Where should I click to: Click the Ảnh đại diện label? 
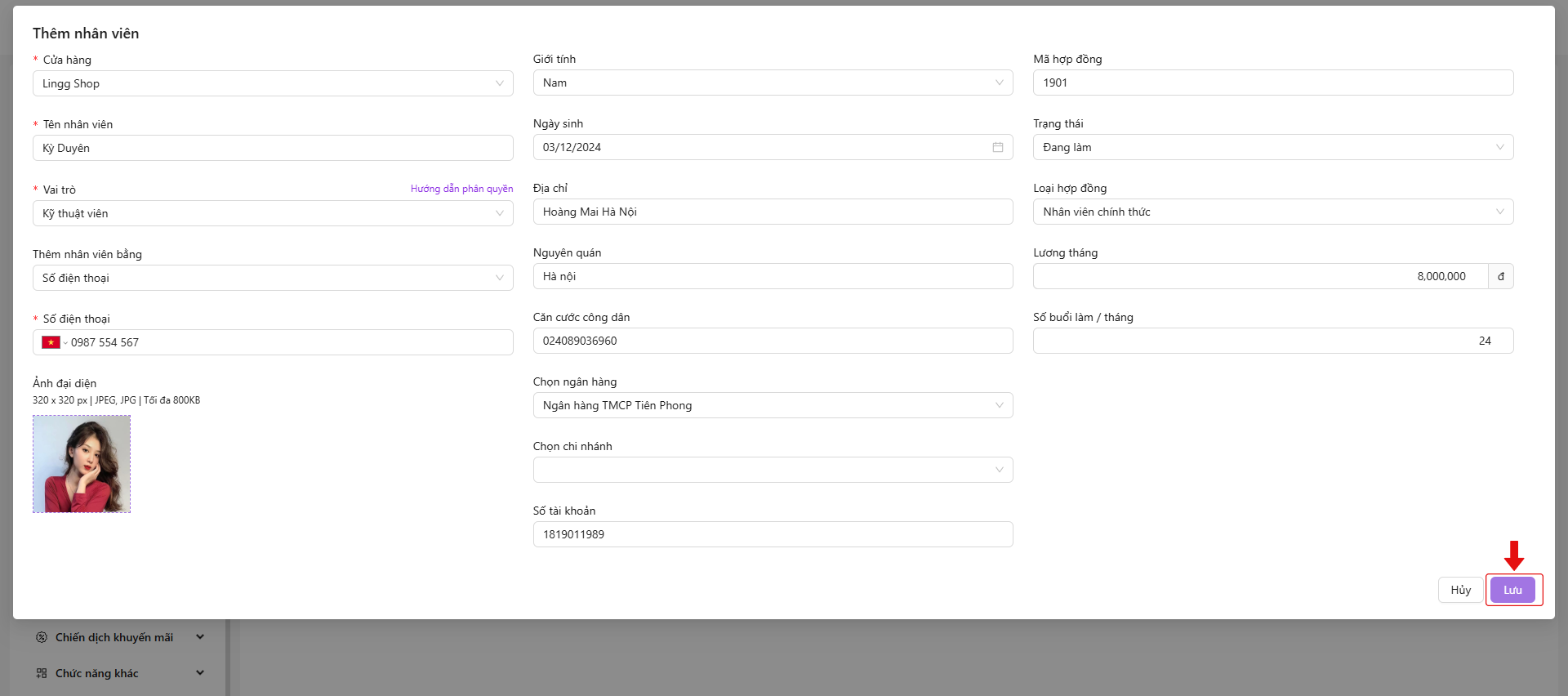(x=65, y=383)
